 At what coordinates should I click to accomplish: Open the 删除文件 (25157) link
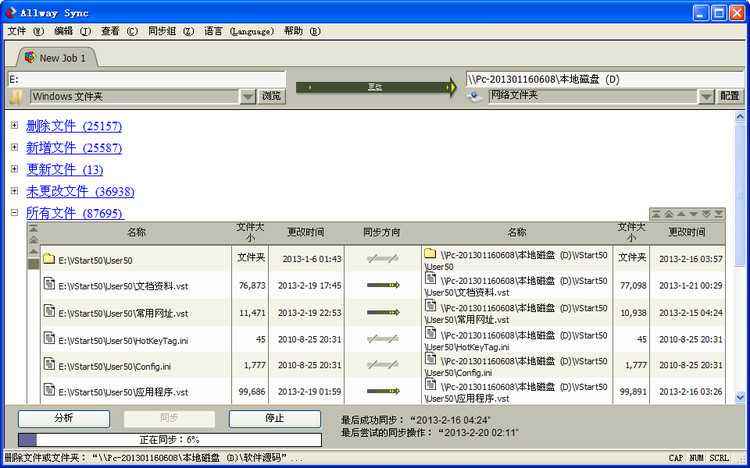(x=74, y=126)
